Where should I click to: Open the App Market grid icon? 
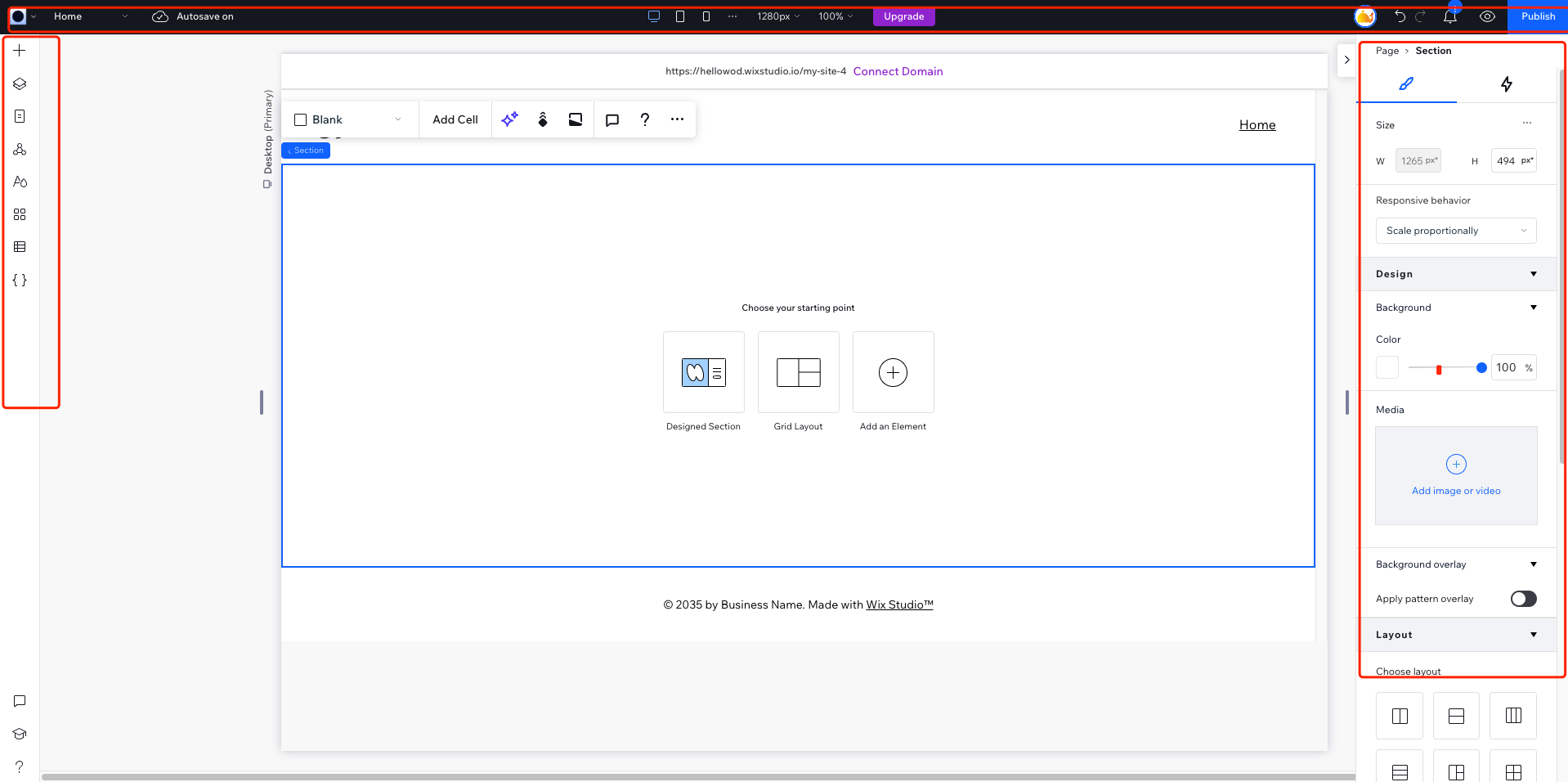20,214
